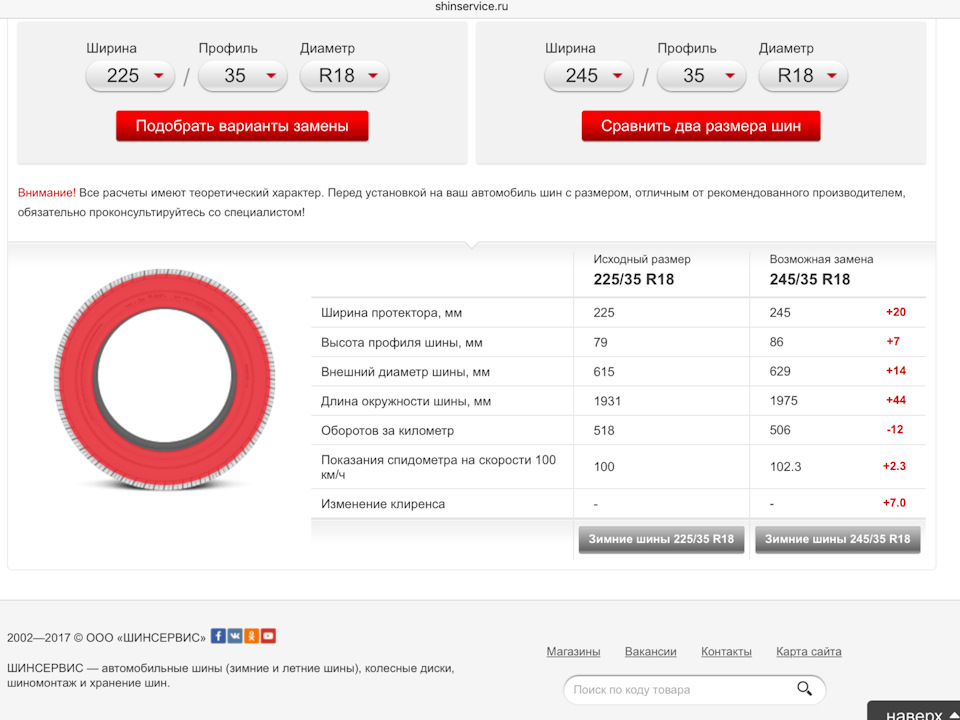Select the Высота профиля шины, мм label

[402, 342]
